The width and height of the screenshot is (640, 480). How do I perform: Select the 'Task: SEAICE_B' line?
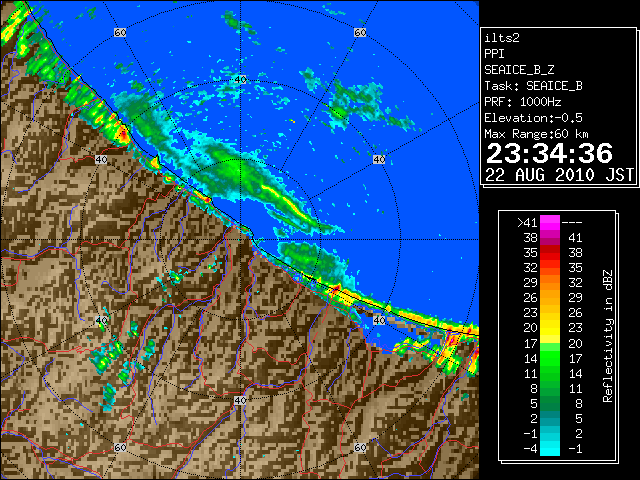click(x=533, y=86)
